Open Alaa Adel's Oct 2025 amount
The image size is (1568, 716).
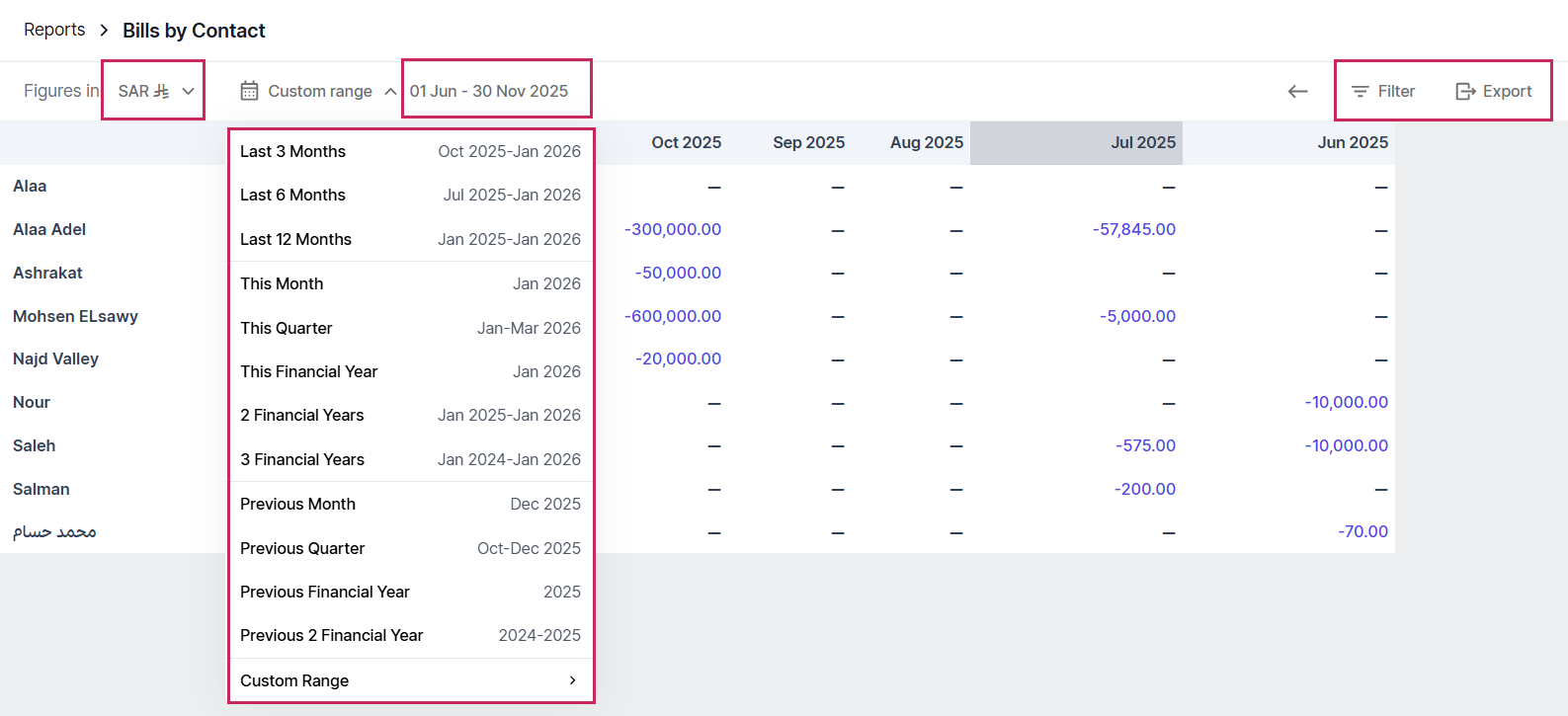pos(673,229)
